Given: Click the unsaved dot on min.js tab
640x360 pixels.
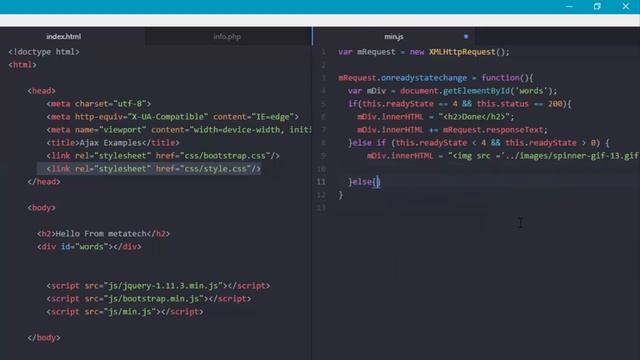Looking at the screenshot, I should 466,36.
